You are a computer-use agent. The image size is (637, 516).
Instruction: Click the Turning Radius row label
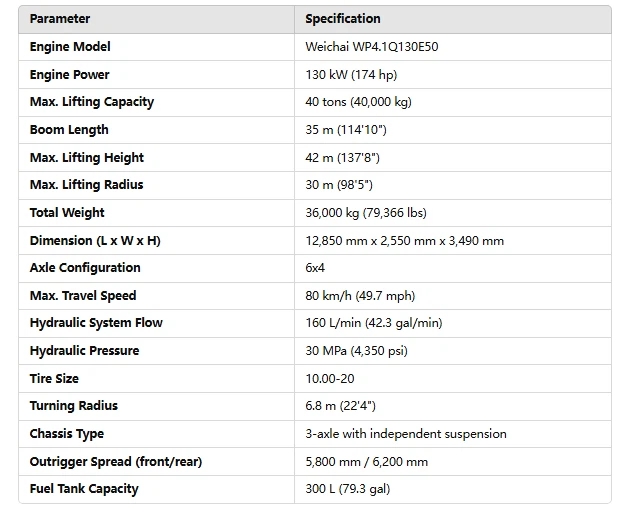pyautogui.click(x=74, y=406)
